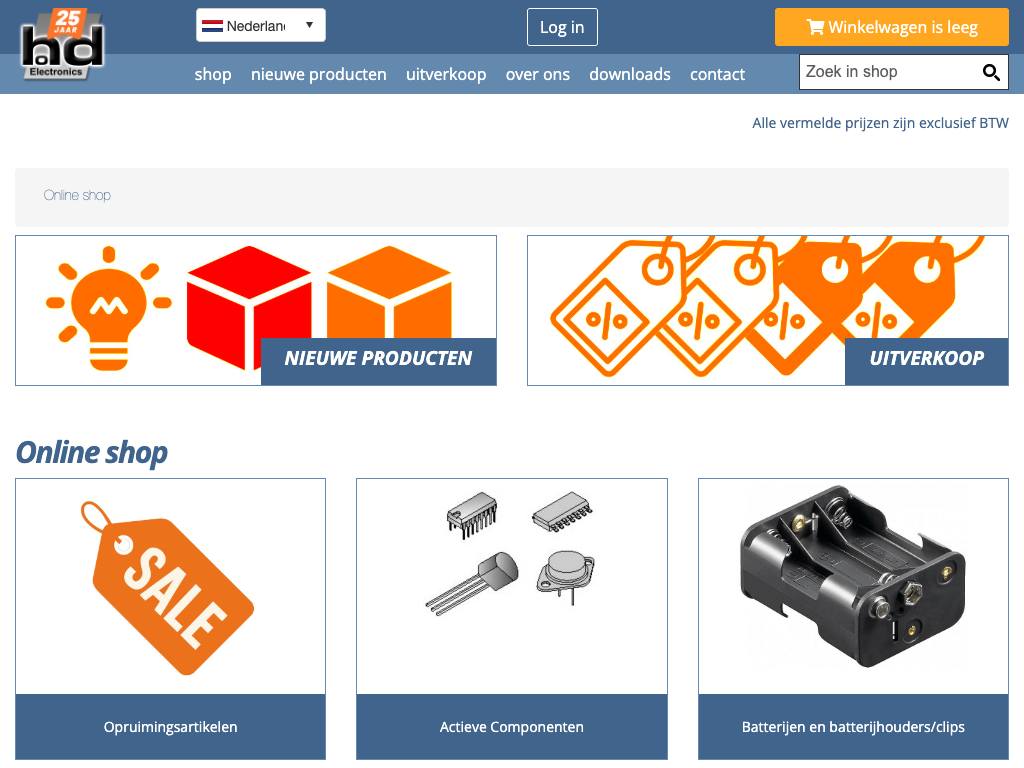The image size is (1024, 768).
Task: Open the downloads menu item
Action: [630, 74]
